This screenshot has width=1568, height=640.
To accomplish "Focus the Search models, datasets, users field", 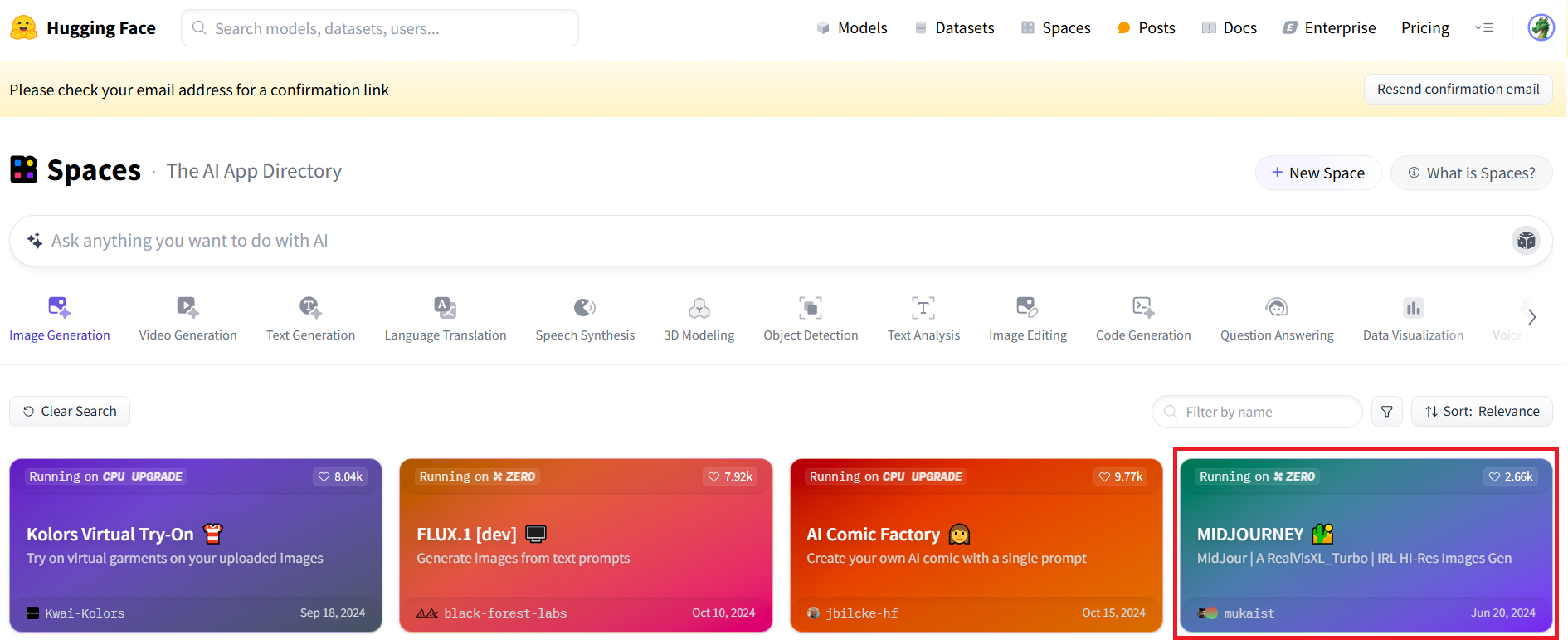I will [380, 28].
